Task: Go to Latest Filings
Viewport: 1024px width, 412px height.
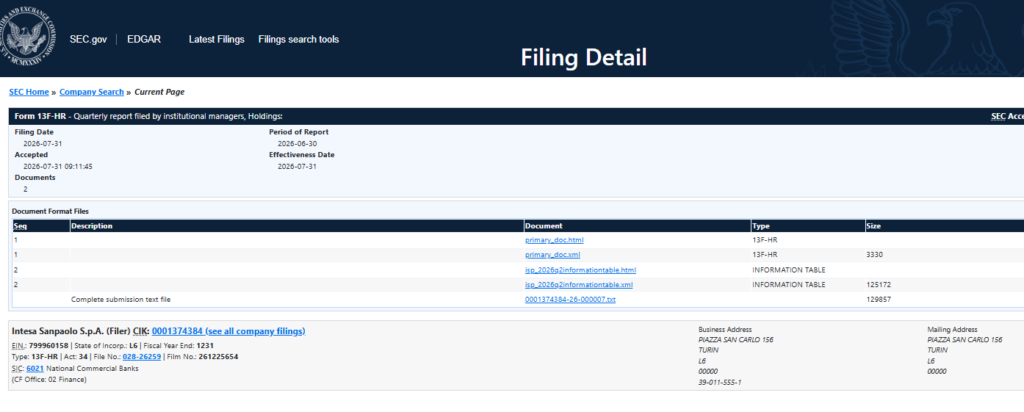Action: (216, 39)
